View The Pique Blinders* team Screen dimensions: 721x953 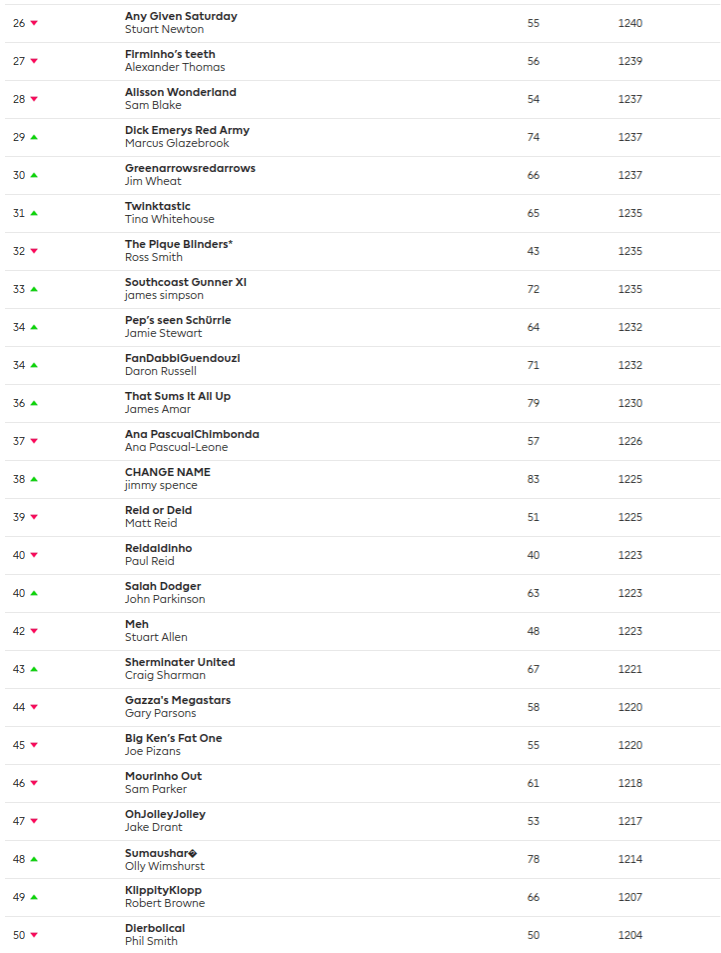coord(179,245)
